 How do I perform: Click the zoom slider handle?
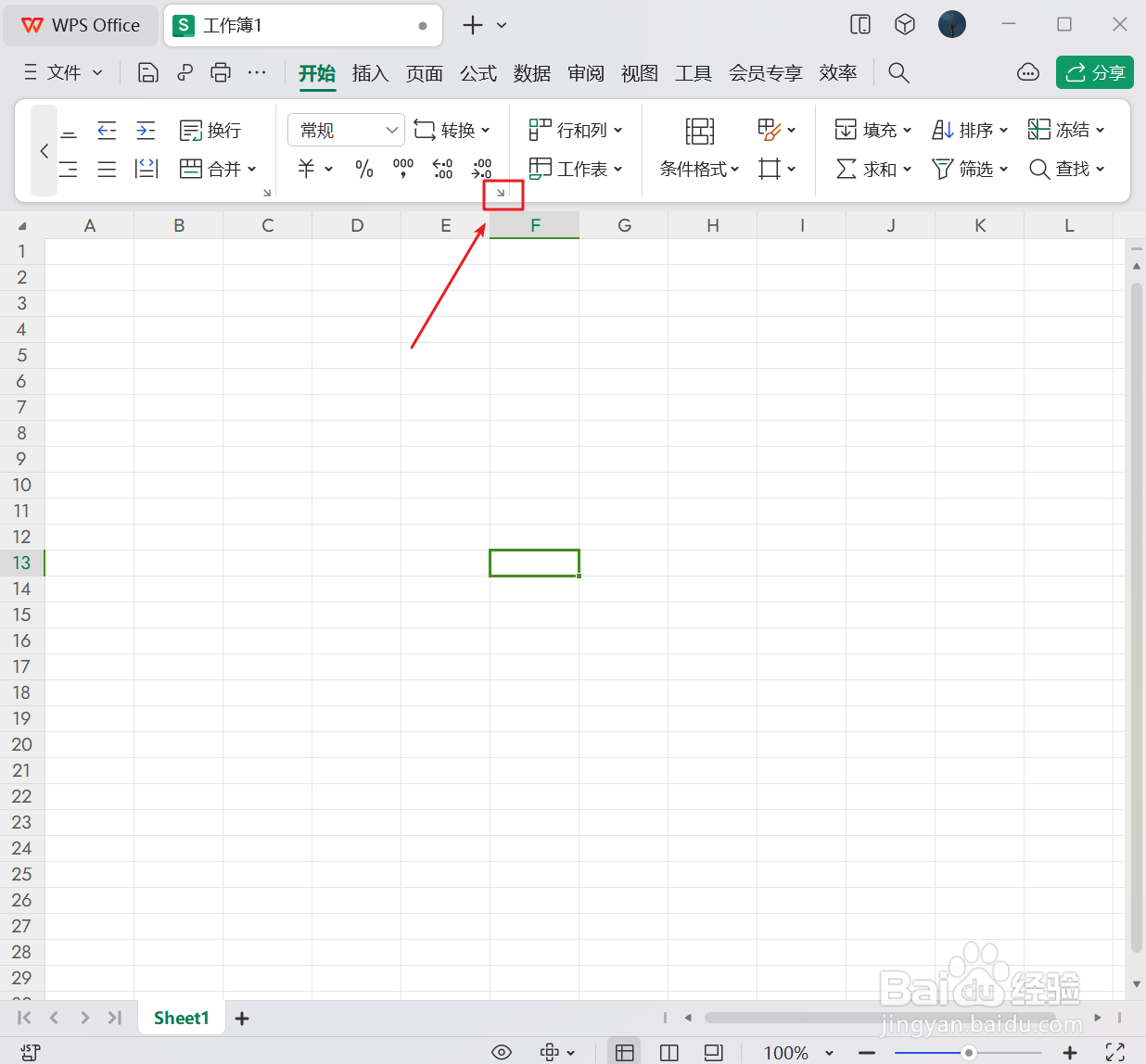[969, 1052]
